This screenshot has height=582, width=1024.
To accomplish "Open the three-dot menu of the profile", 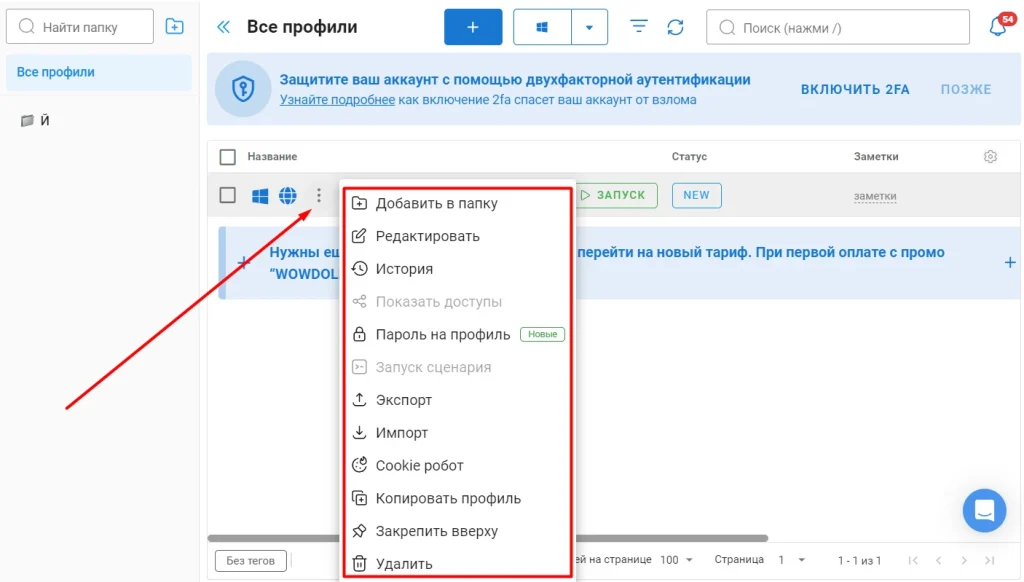I will click(319, 195).
